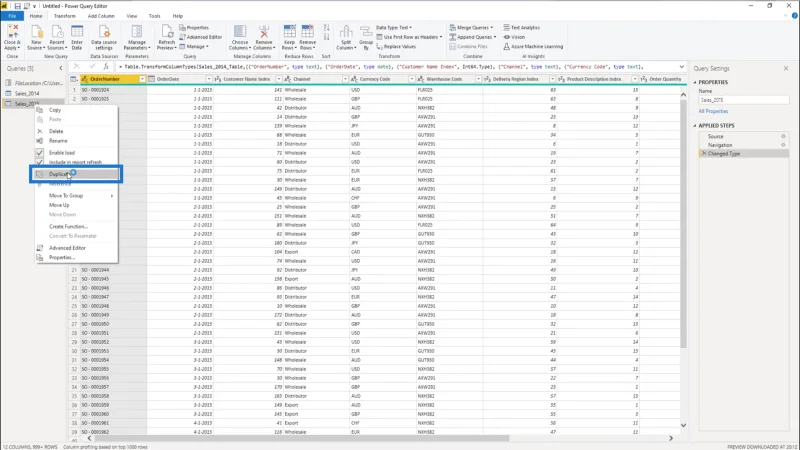The height and width of the screenshot is (450, 800).
Task: Open Azure Machine Learning
Action: point(533,46)
